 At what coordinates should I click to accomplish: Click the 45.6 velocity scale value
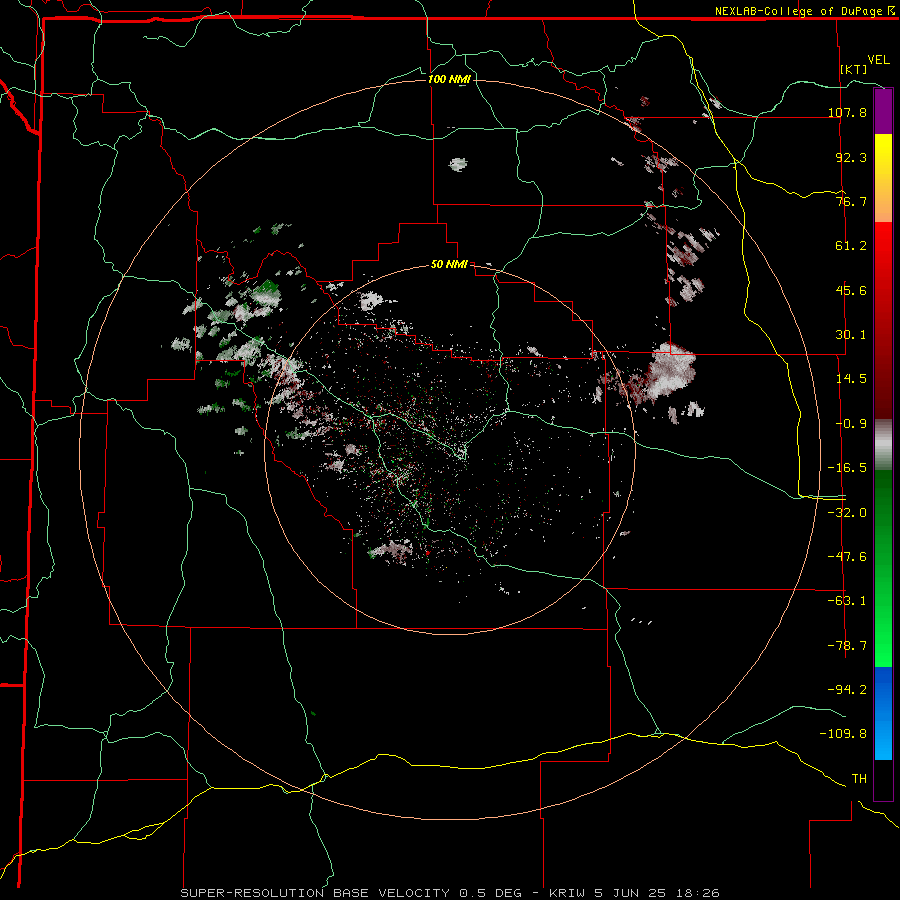(x=851, y=290)
